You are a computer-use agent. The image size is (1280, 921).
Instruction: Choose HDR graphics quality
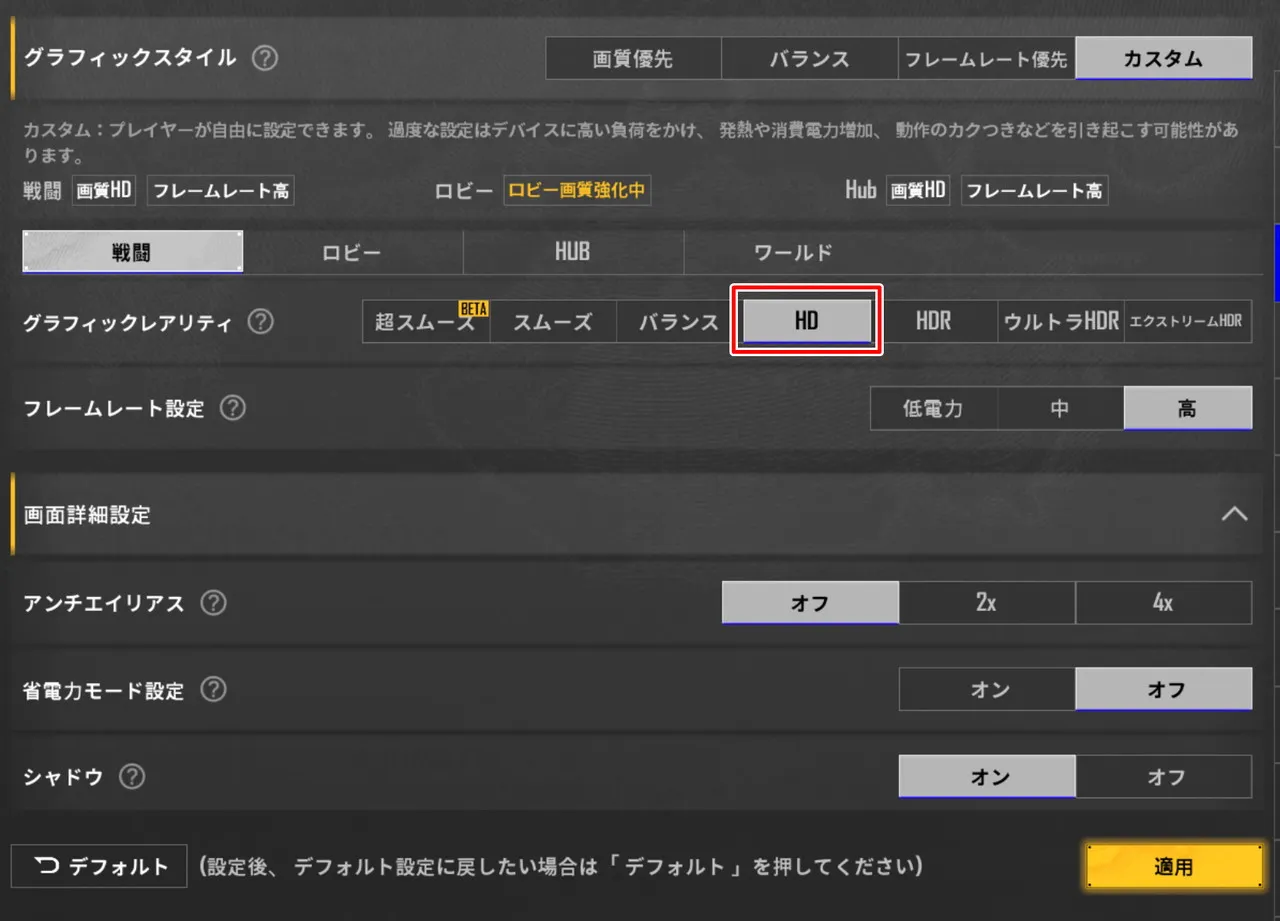pyautogui.click(x=934, y=322)
